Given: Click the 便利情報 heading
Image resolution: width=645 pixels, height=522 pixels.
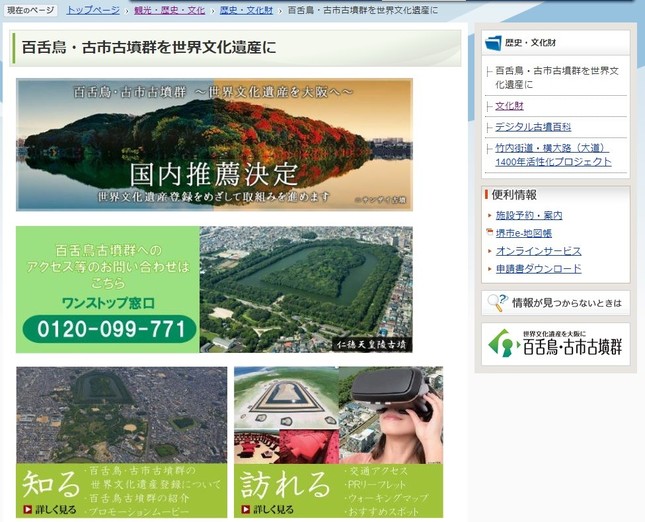Looking at the screenshot, I should click(514, 195).
